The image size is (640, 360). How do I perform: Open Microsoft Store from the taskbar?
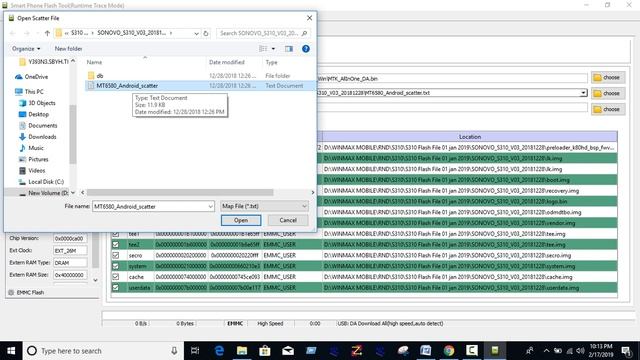265,351
